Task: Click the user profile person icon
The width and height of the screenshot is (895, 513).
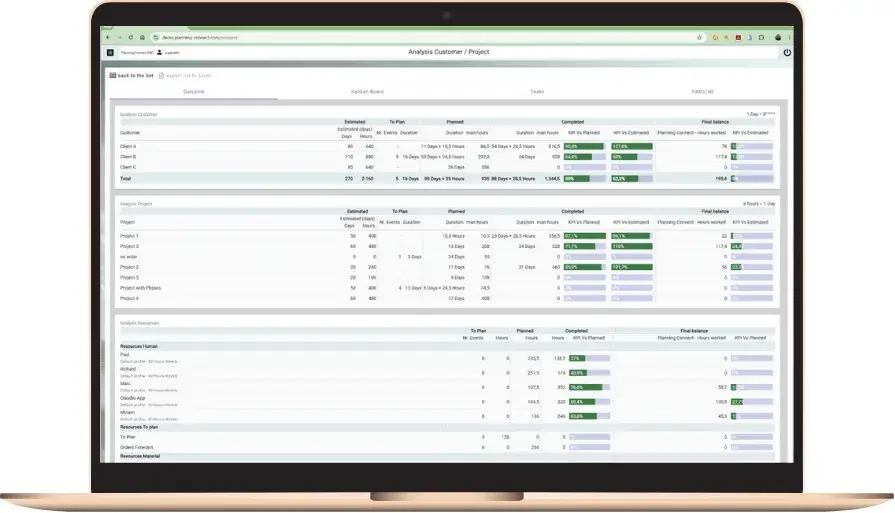Action: click(x=160, y=52)
